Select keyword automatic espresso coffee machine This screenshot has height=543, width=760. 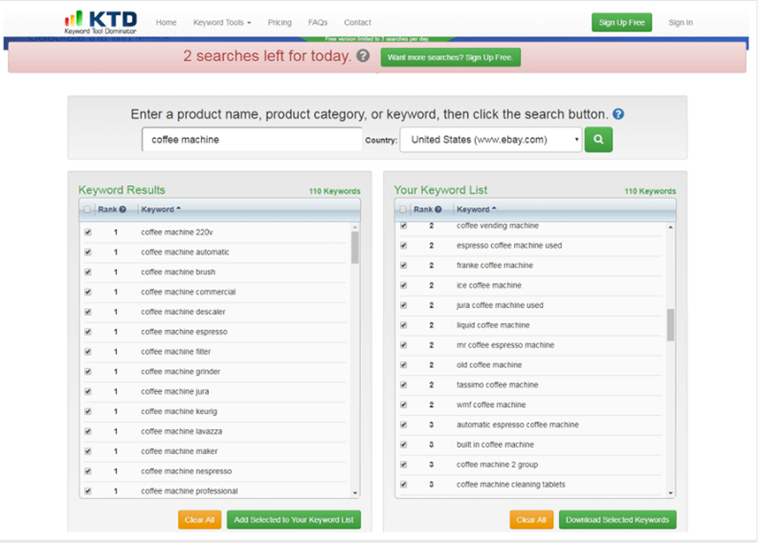click(x=518, y=424)
